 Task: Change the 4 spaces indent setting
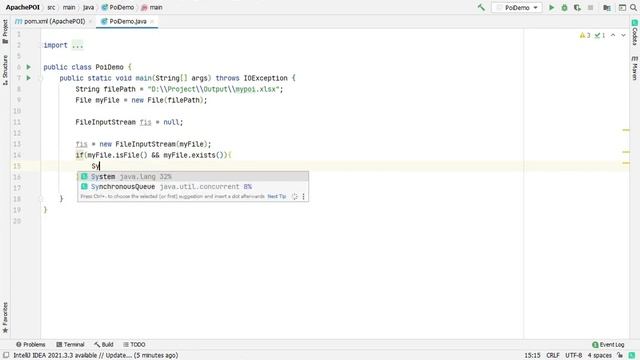click(x=599, y=356)
